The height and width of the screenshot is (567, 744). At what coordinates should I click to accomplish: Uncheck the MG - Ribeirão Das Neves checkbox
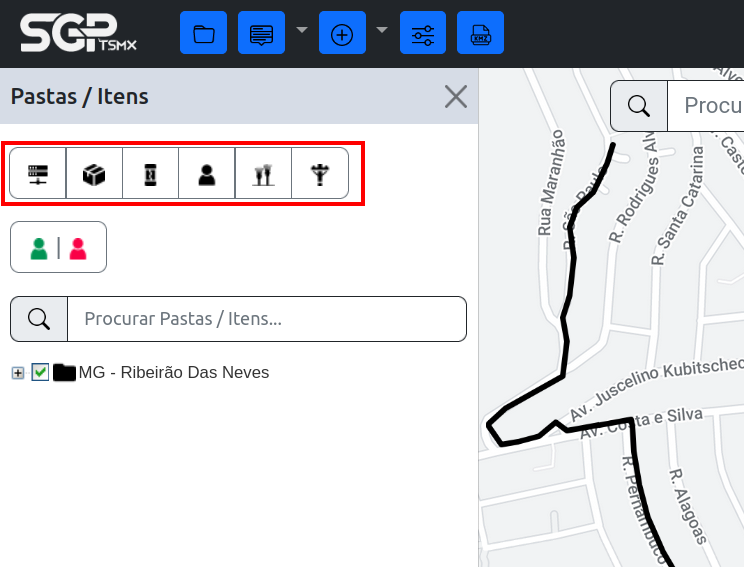tap(40, 372)
